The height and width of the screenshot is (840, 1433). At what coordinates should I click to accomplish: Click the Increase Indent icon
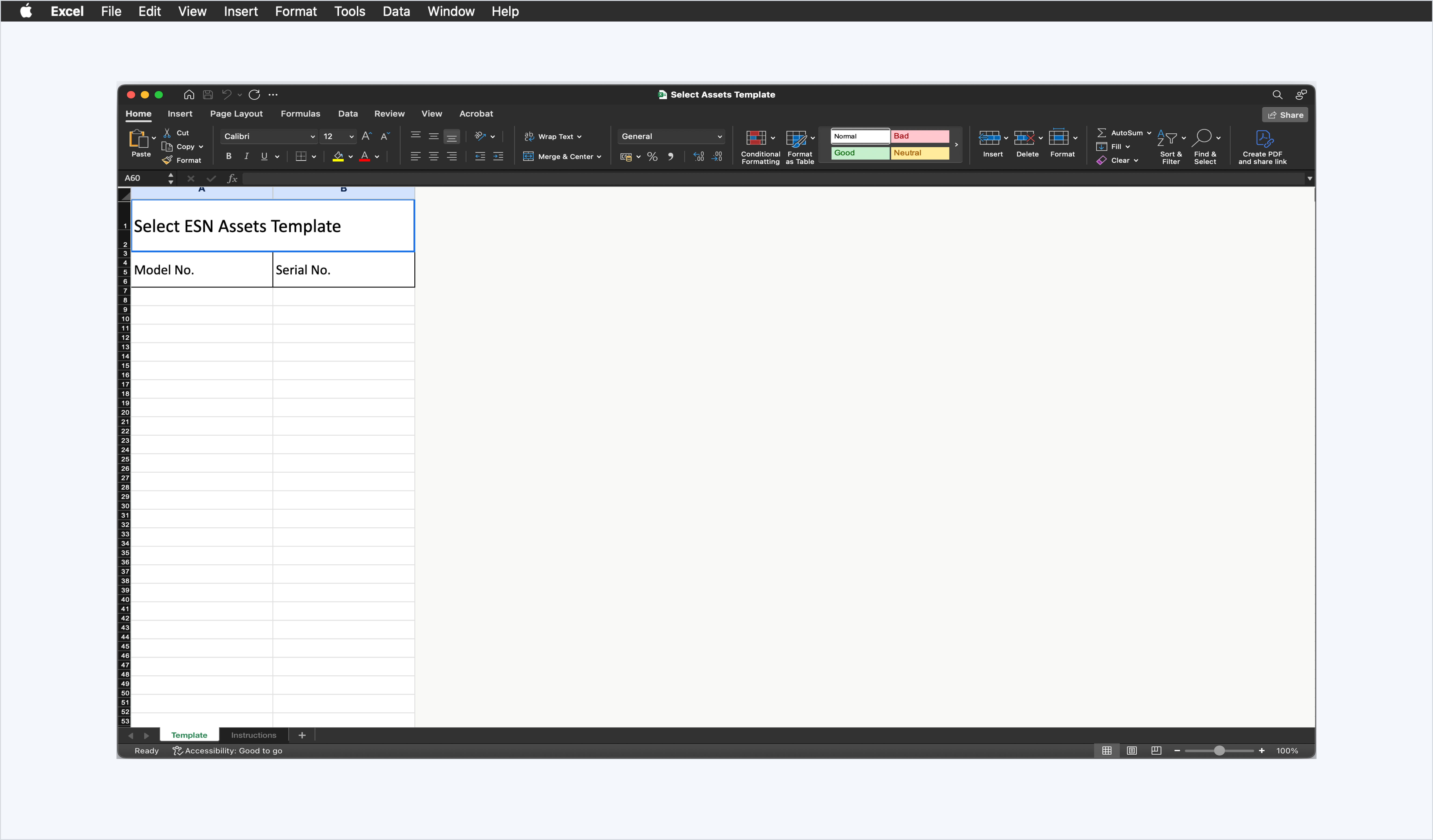[498, 156]
